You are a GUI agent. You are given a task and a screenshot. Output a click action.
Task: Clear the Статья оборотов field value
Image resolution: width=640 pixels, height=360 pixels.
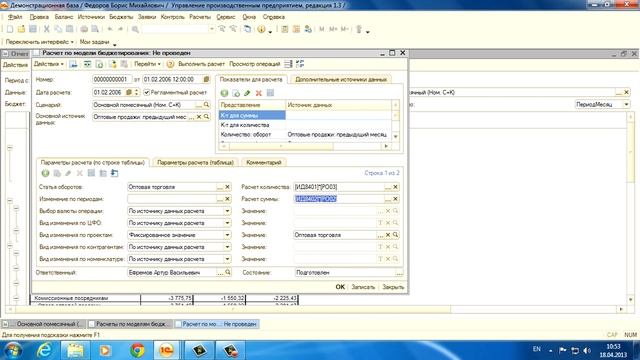228,187
